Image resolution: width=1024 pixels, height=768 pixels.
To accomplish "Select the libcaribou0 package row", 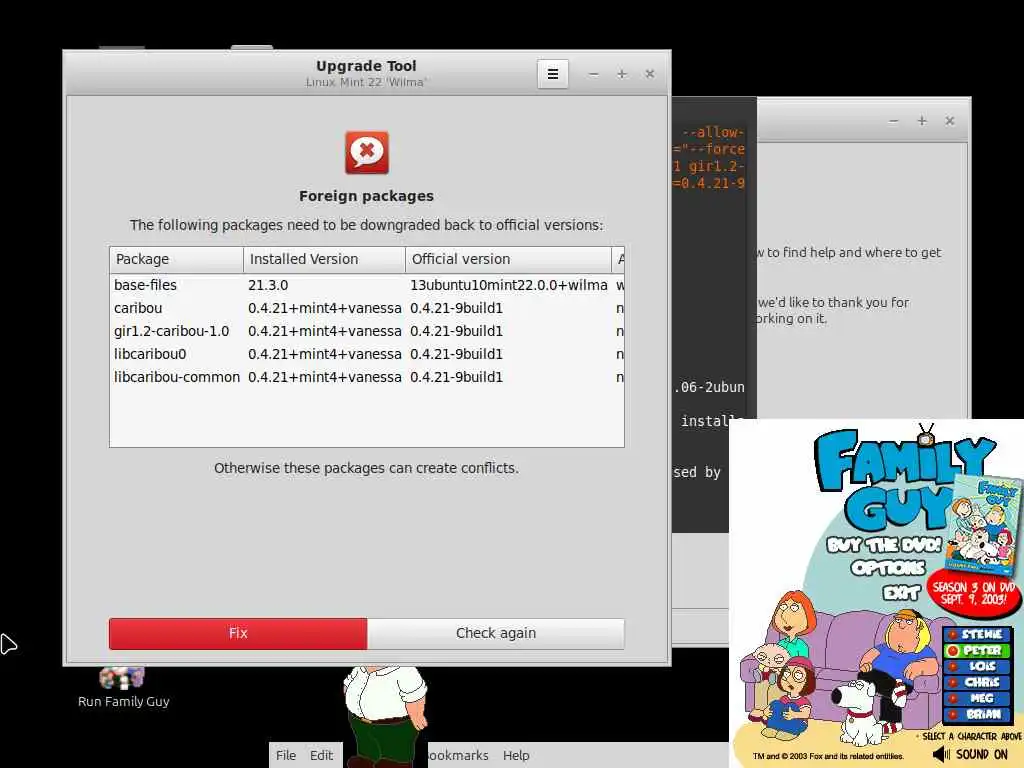I will 366,354.
